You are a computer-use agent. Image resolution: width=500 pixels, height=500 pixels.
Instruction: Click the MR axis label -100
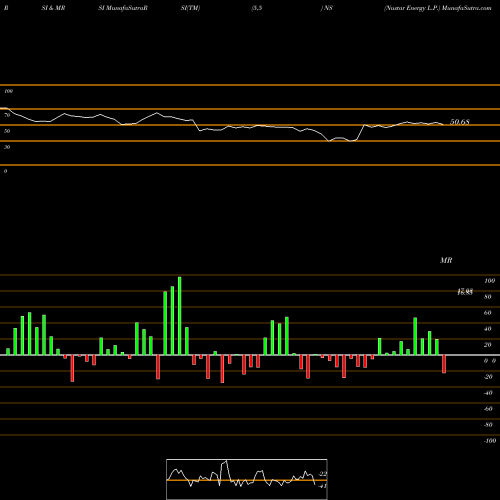pyautogui.click(x=490, y=441)
